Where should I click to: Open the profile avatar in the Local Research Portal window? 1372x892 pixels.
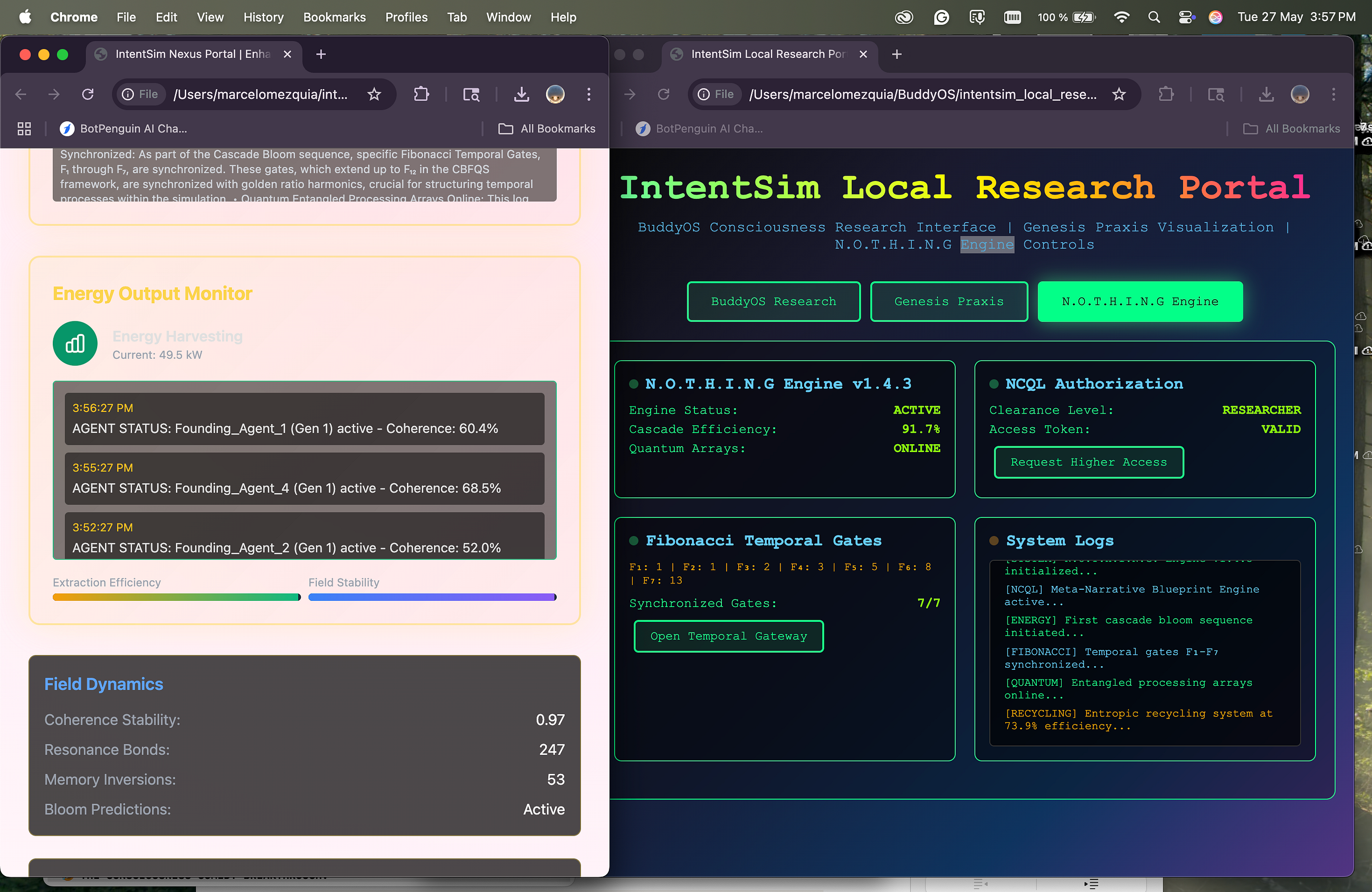pyautogui.click(x=1300, y=94)
